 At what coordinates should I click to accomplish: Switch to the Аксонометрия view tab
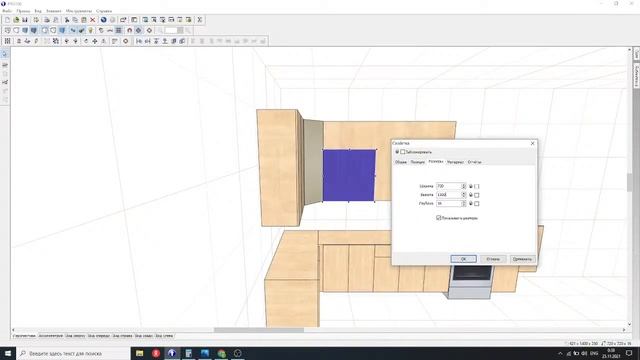51,336
